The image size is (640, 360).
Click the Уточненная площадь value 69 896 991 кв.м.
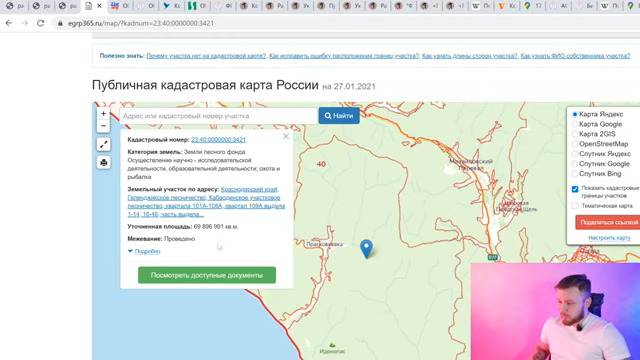(216, 227)
